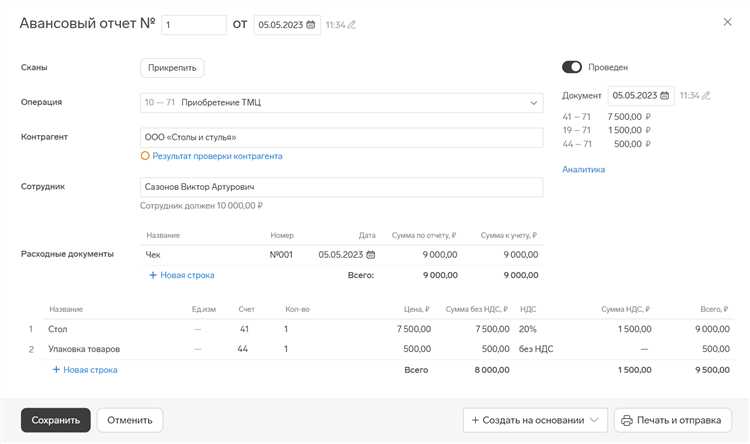This screenshot has width=750, height=444.
Task: Open the Аналитика link
Action: point(583,170)
